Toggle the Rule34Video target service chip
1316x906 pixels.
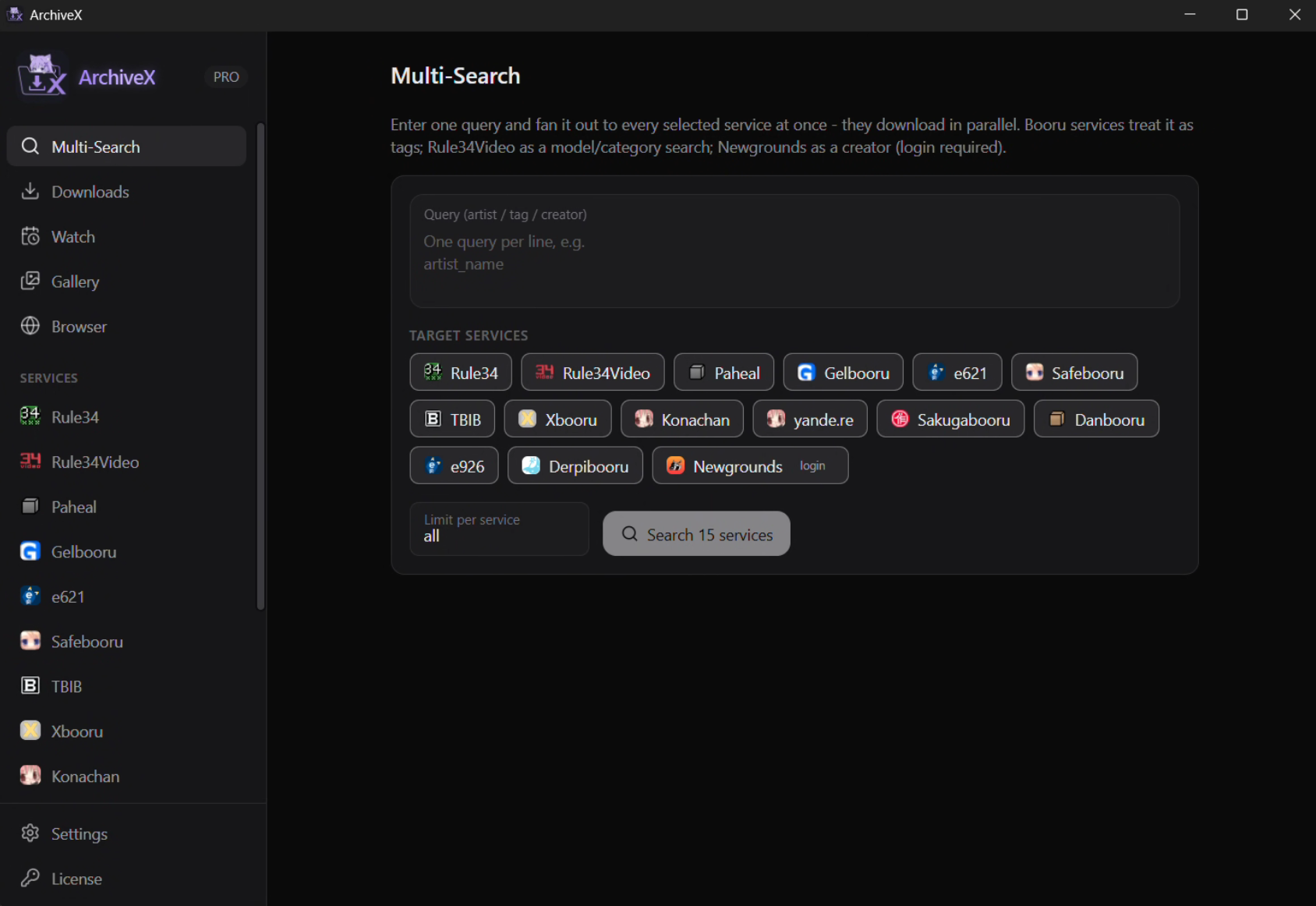593,373
